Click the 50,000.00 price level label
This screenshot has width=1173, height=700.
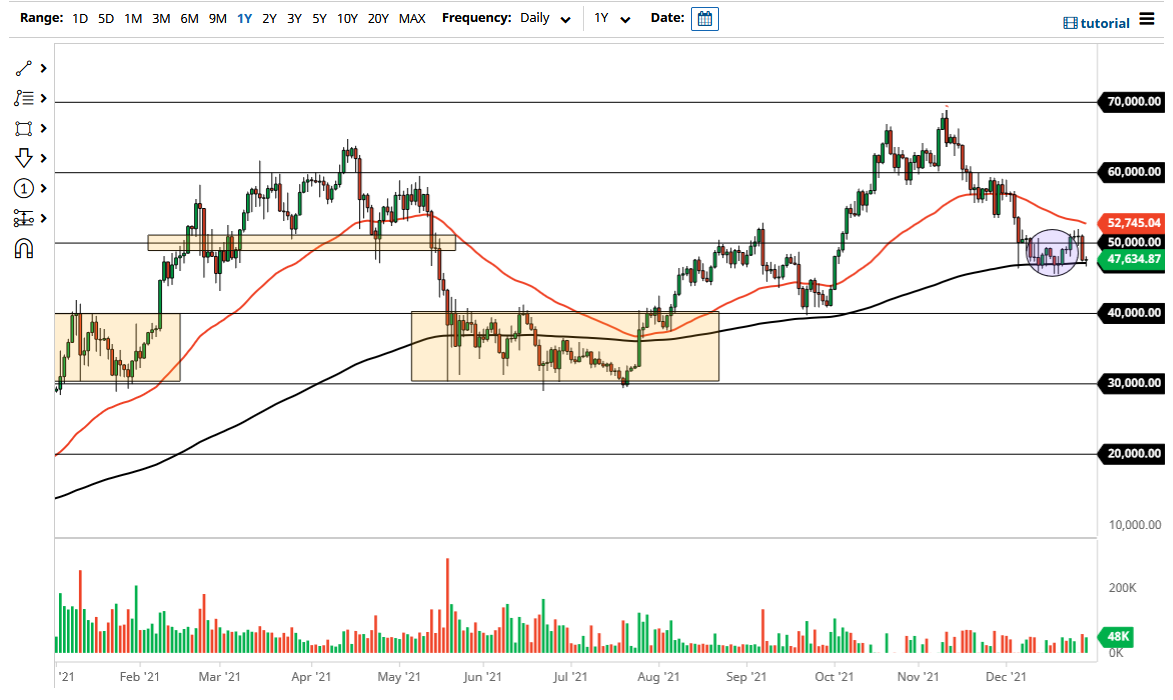click(x=1132, y=242)
